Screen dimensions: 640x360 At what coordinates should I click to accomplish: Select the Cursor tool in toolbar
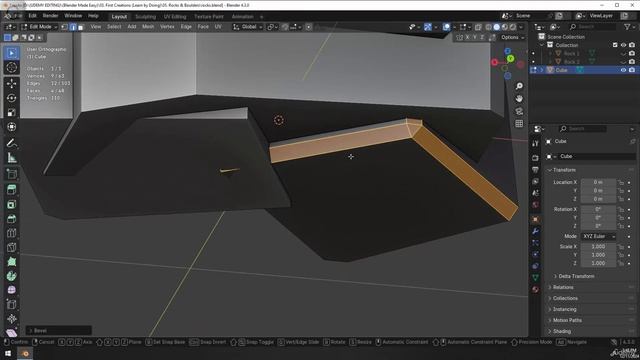(11, 68)
